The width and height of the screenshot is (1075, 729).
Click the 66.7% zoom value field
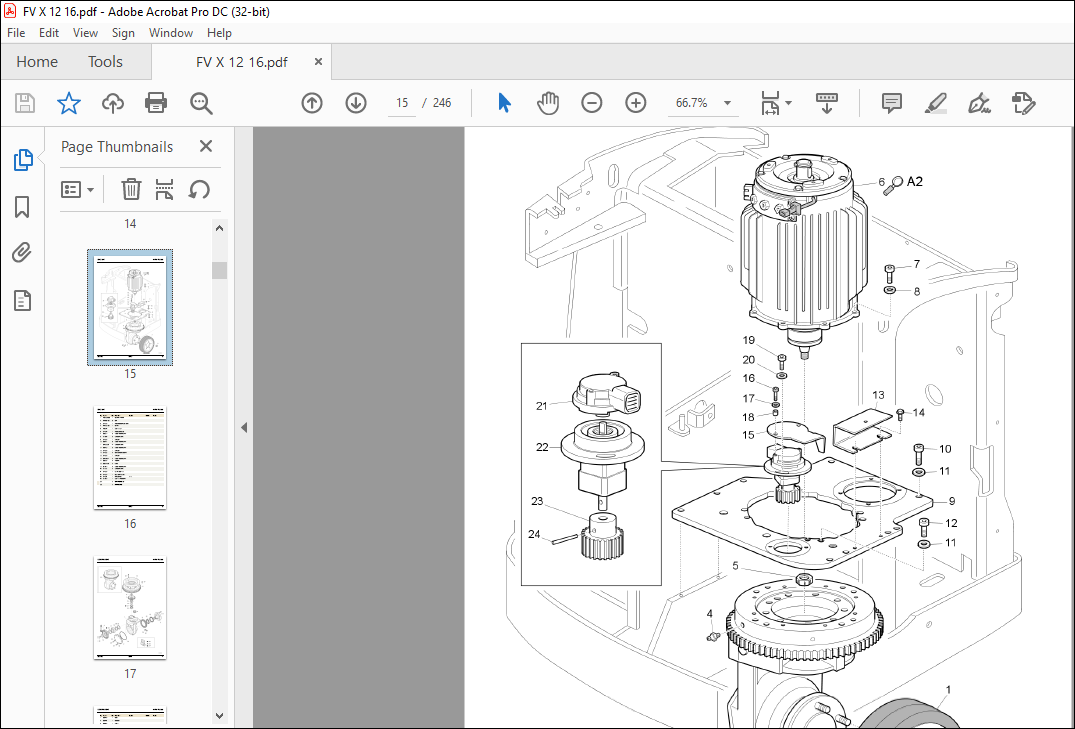coord(692,103)
